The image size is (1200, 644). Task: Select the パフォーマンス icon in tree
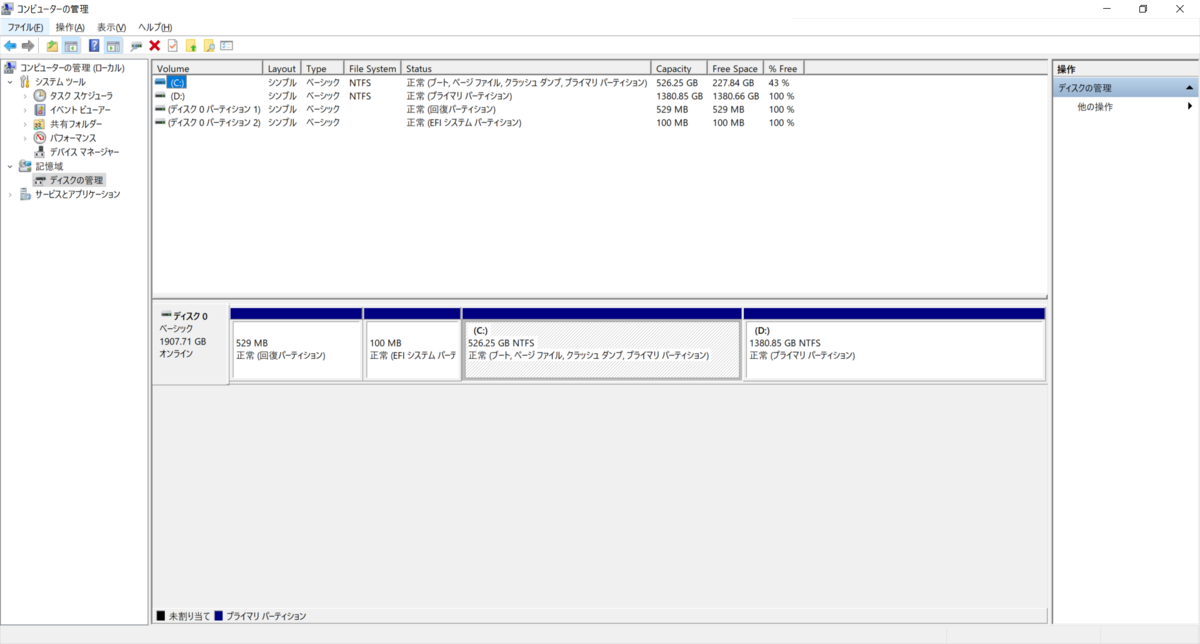pyautogui.click(x=40, y=138)
